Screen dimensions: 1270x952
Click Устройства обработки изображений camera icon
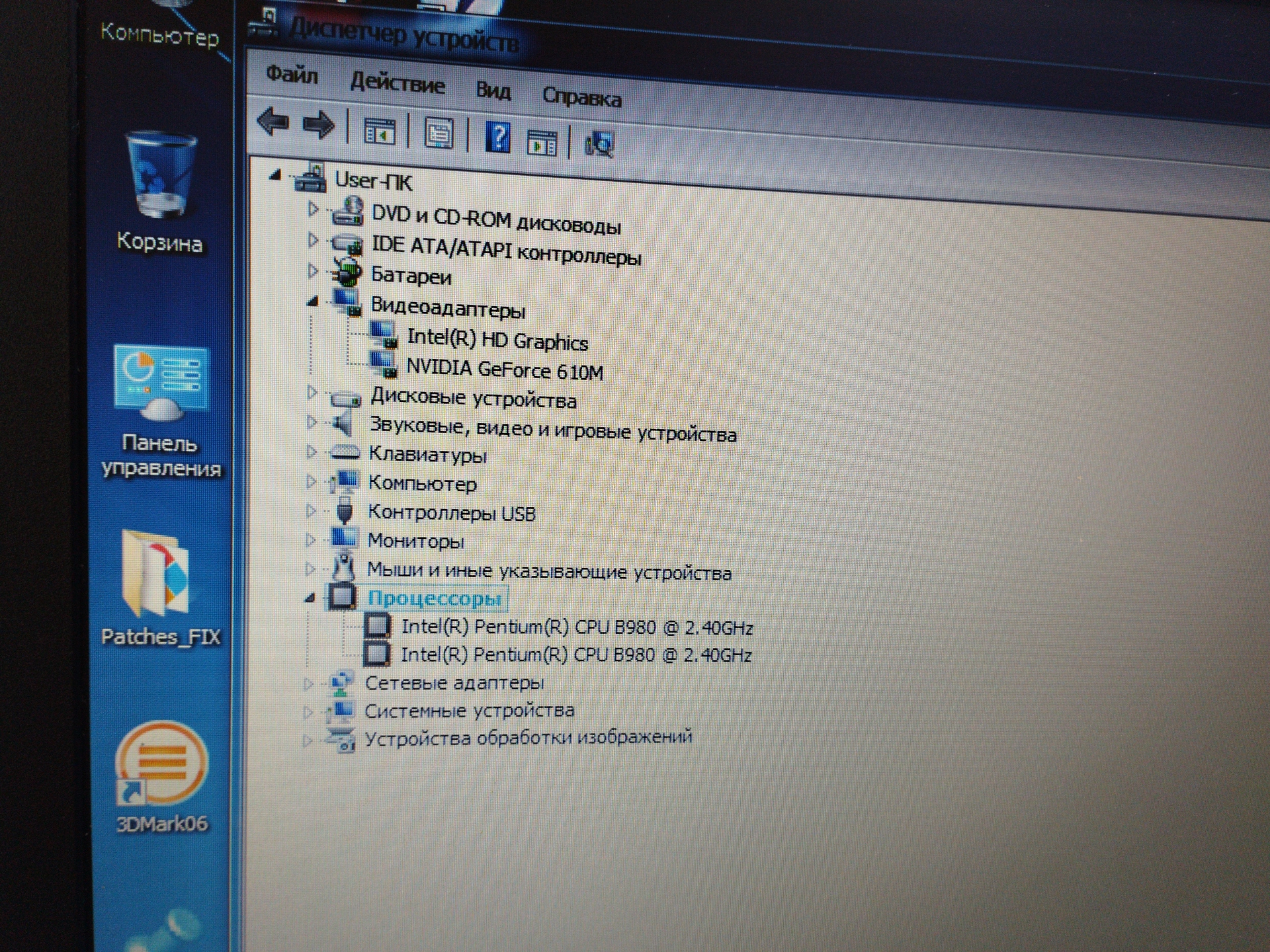[341, 739]
